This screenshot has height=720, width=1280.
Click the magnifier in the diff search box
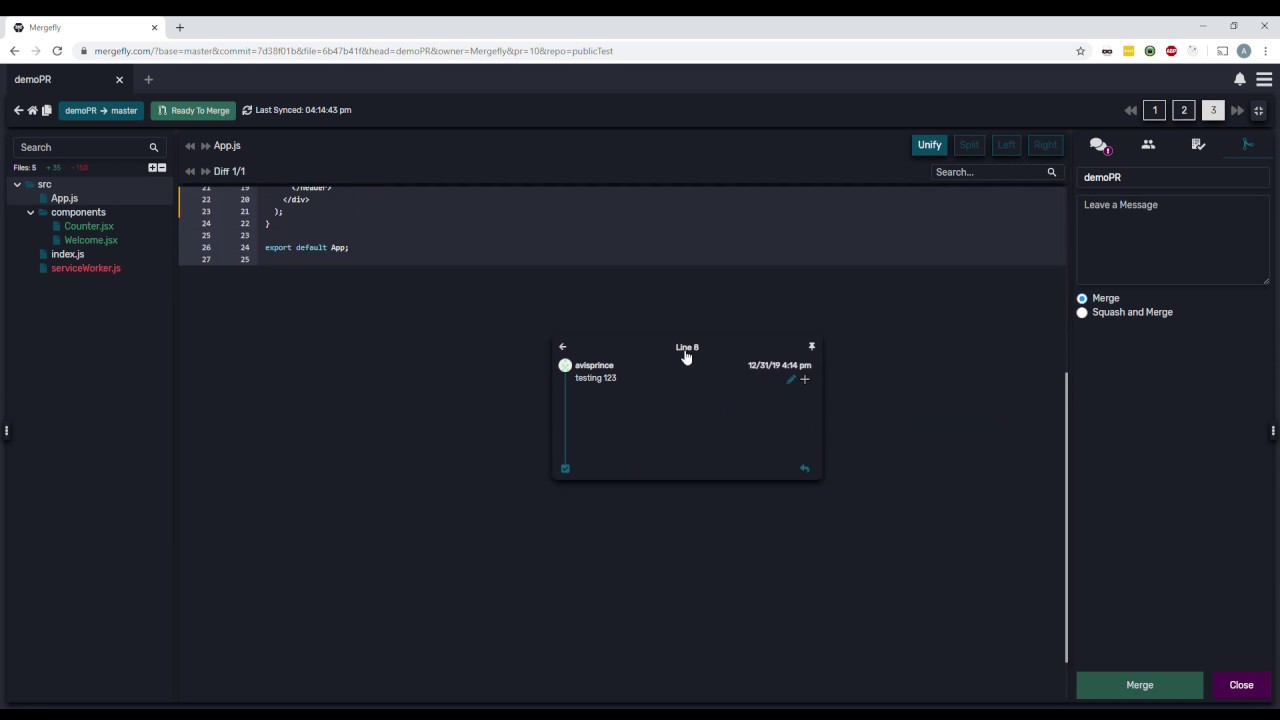[x=1051, y=172]
